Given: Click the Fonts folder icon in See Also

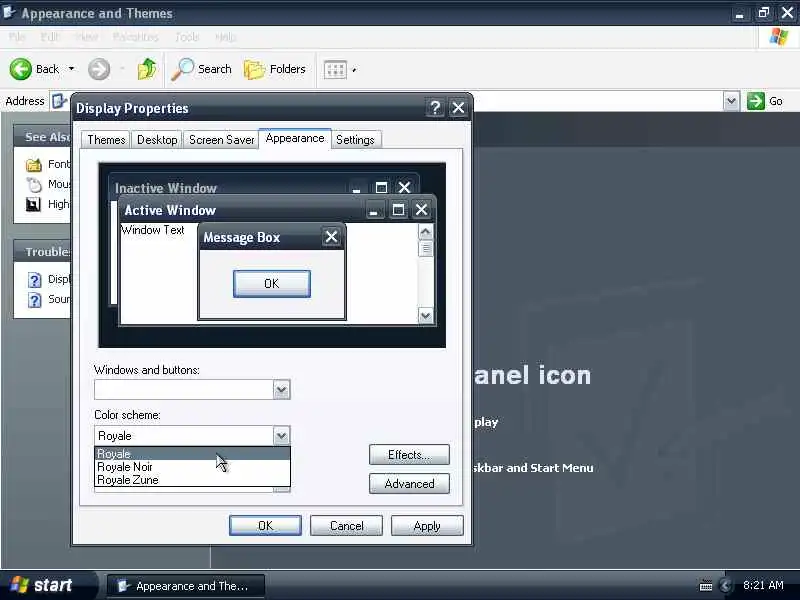Looking at the screenshot, I should (34, 165).
